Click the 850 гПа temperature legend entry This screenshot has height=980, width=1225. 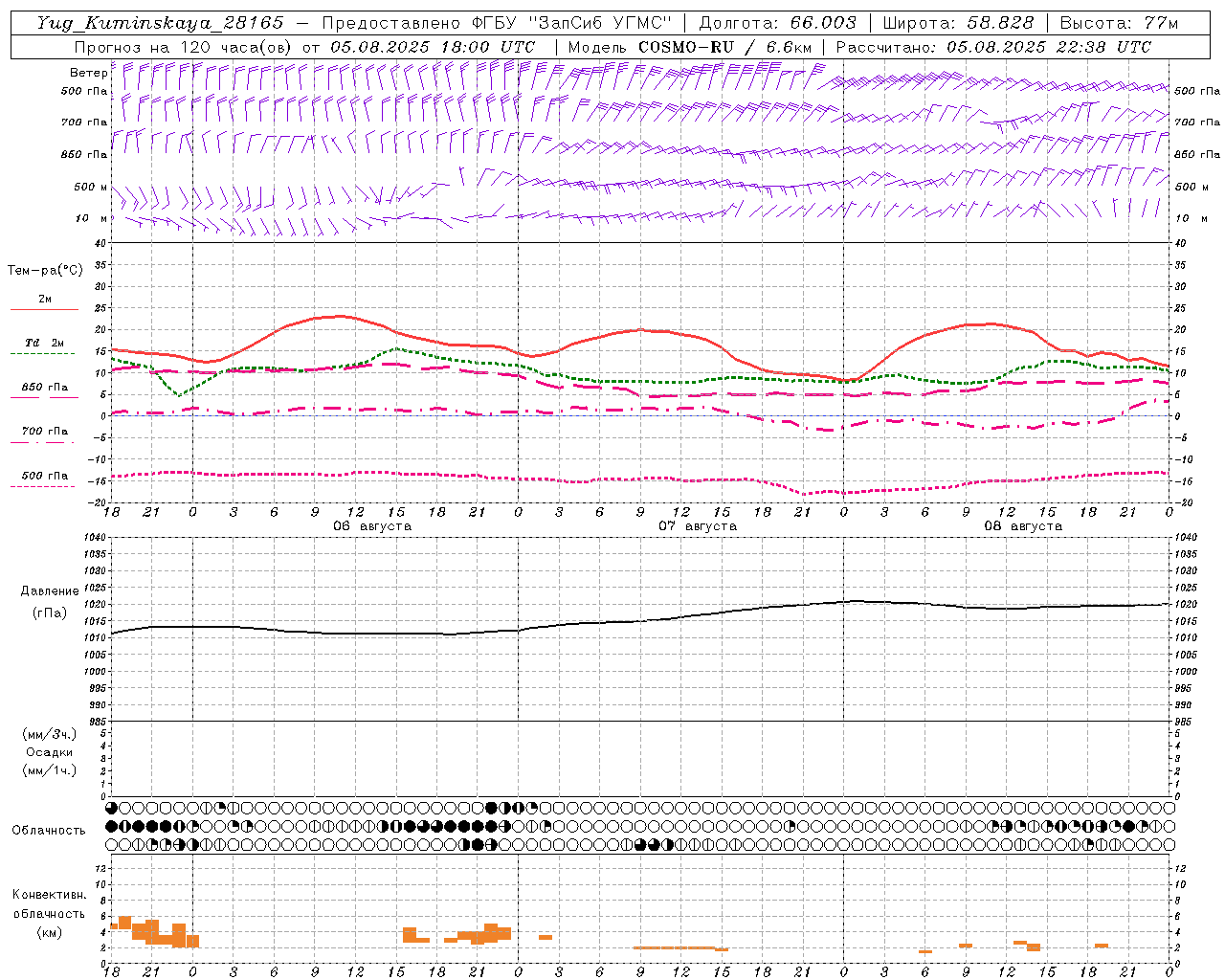click(45, 388)
